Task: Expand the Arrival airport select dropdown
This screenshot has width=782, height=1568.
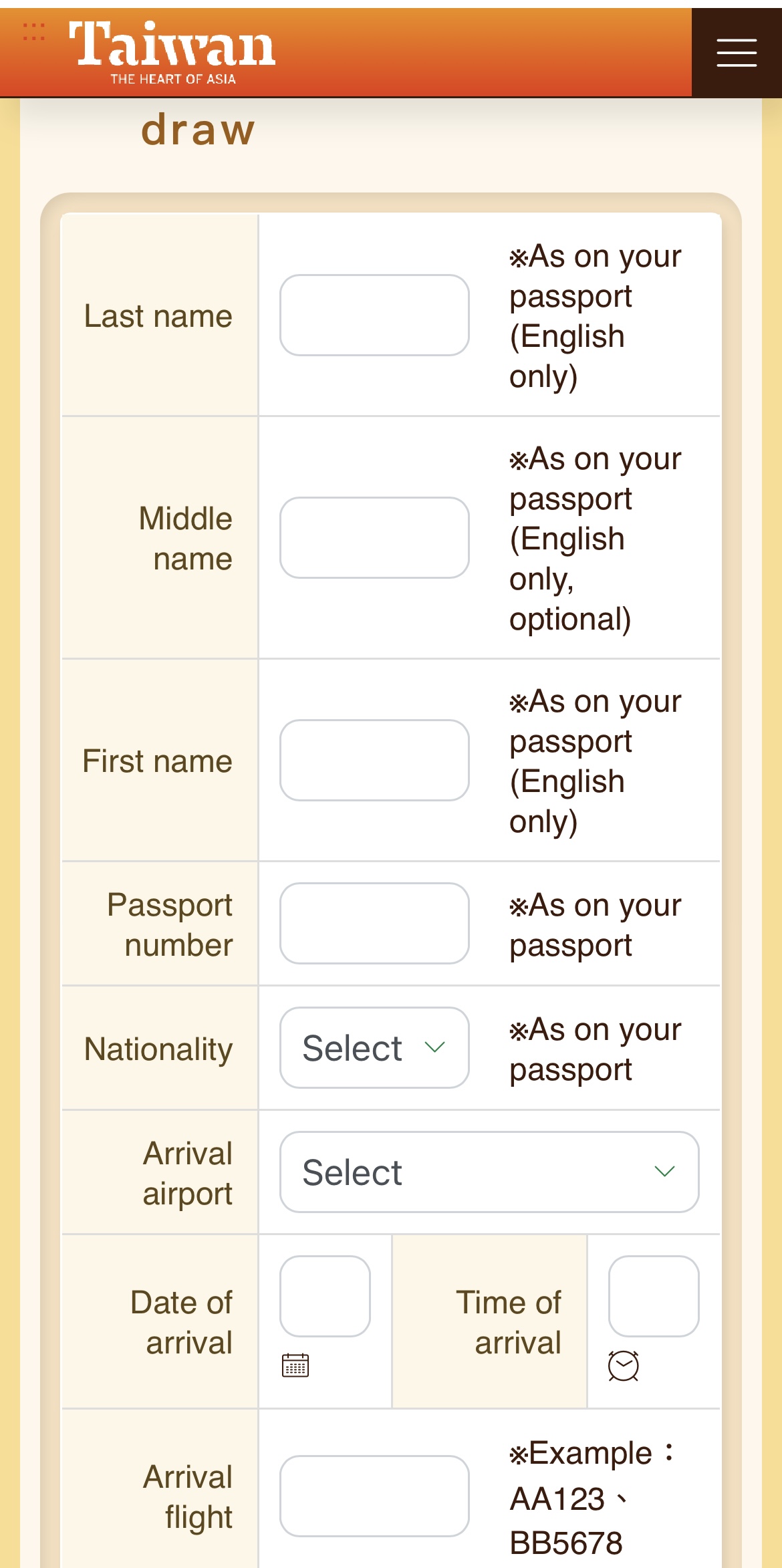Action: point(489,1172)
